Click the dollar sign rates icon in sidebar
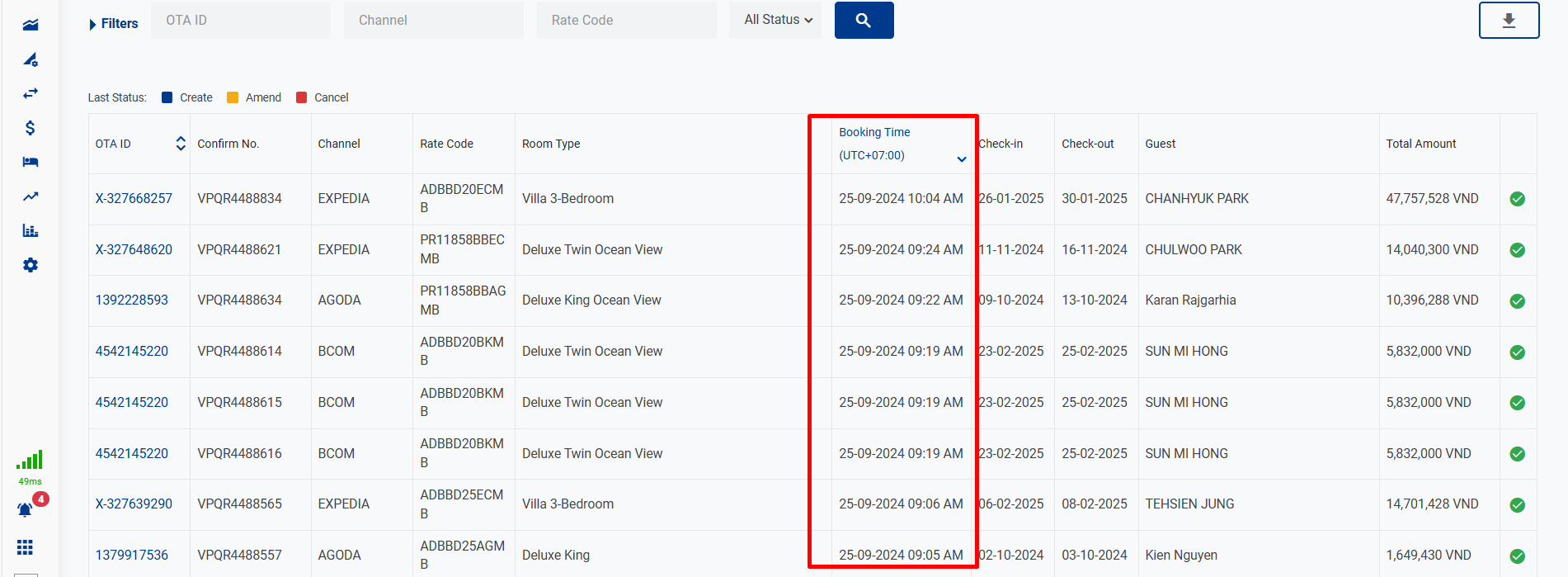Viewport: 1568px width, 577px height. (31, 128)
